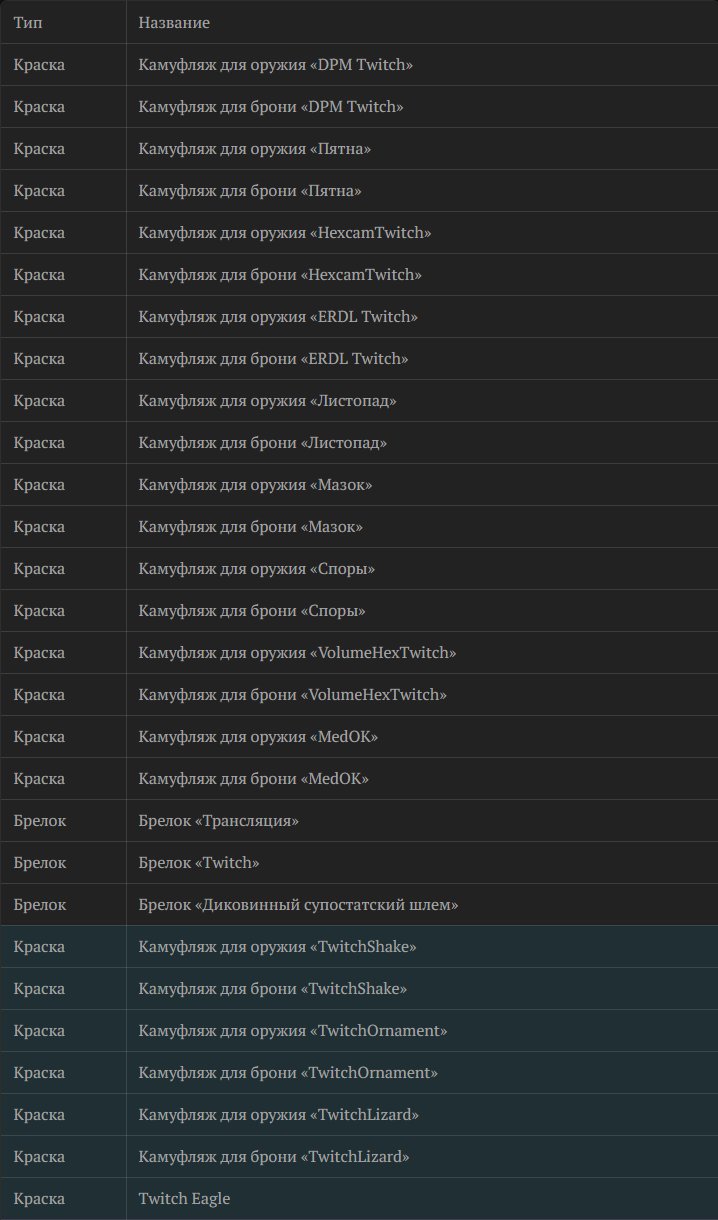
Task: Select the «Twitch Eagle» name cell
Action: click(x=422, y=1199)
